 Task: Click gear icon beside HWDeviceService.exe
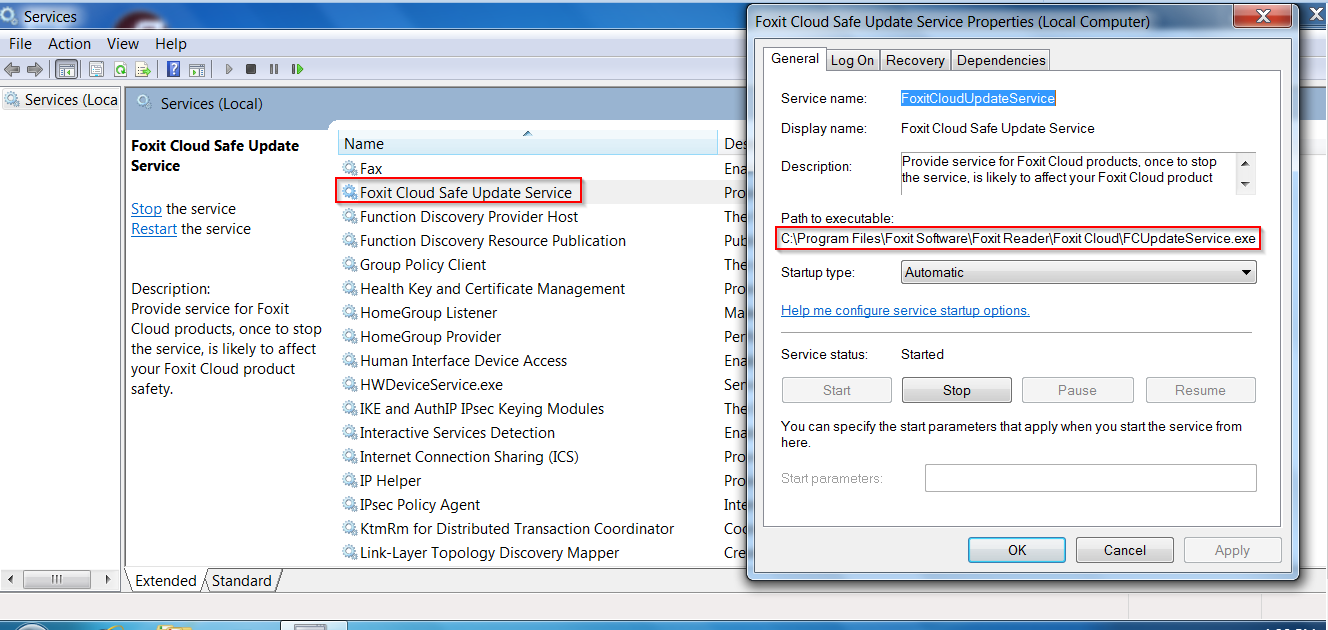pyautogui.click(x=350, y=385)
